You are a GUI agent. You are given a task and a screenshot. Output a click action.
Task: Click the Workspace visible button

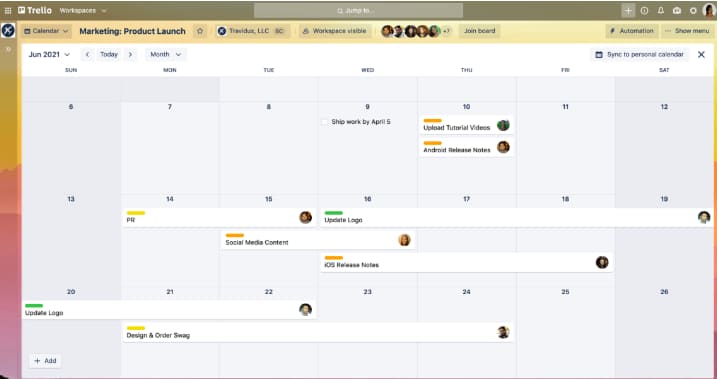(335, 31)
